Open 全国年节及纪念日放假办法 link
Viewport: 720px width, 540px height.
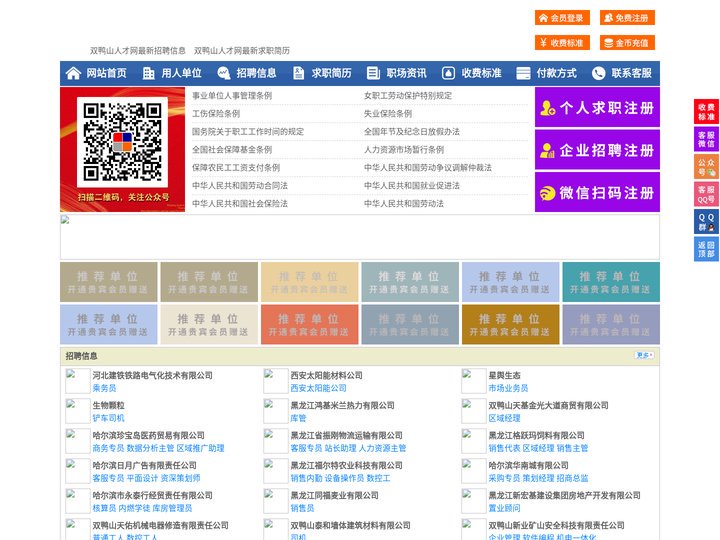(x=412, y=131)
